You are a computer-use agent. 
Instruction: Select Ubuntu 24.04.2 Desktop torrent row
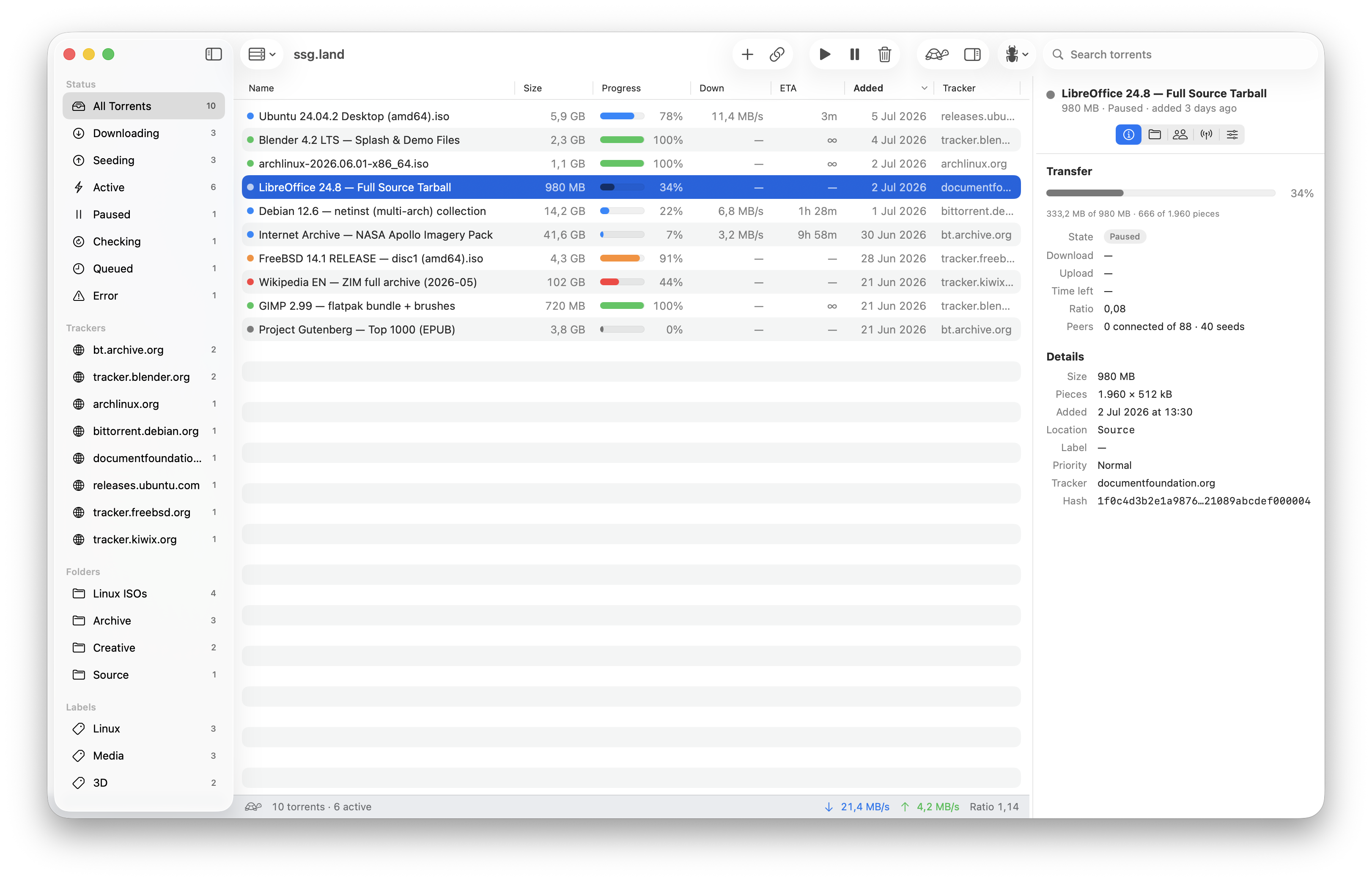(631, 116)
